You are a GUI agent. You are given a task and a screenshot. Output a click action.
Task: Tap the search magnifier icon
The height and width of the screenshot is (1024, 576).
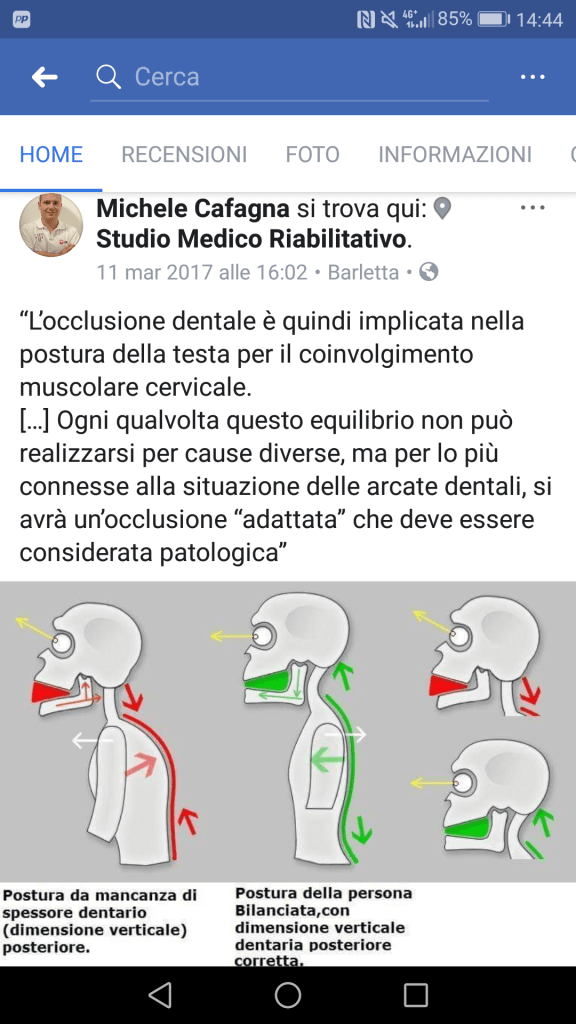108,77
